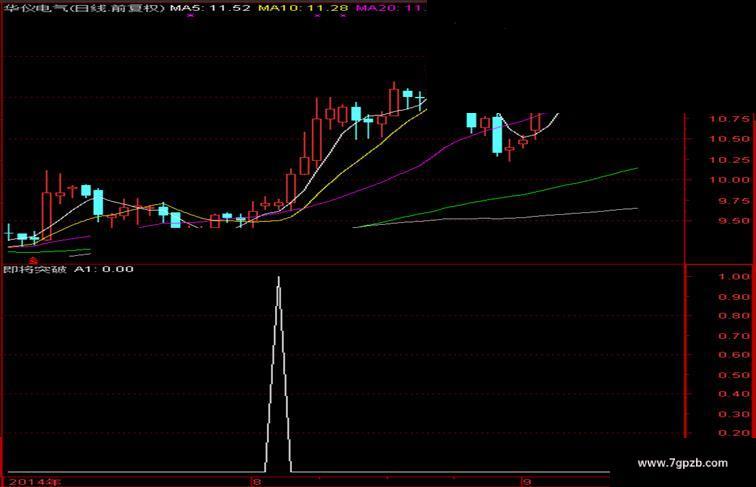This screenshot has width=756, height=487.
Task: Click the 0.90 indicator axis label
Action: [x=734, y=297]
